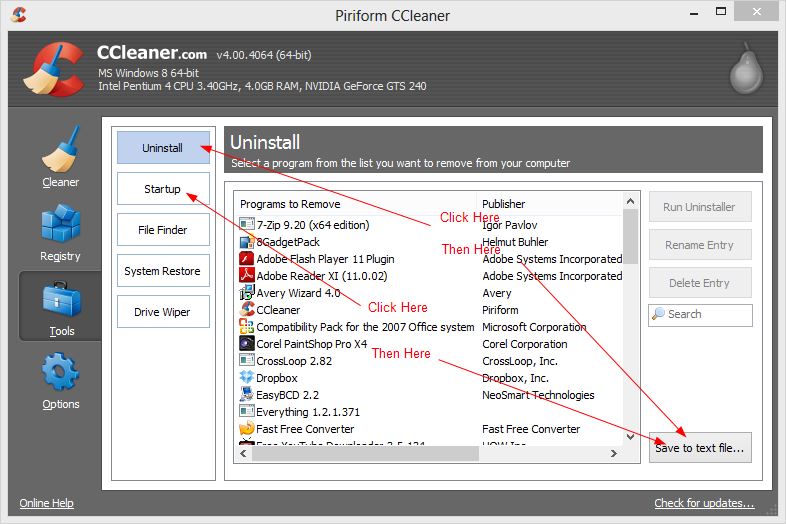Viewport: 786px width, 524px height.
Task: Open the Online Help link
Action: 47,503
